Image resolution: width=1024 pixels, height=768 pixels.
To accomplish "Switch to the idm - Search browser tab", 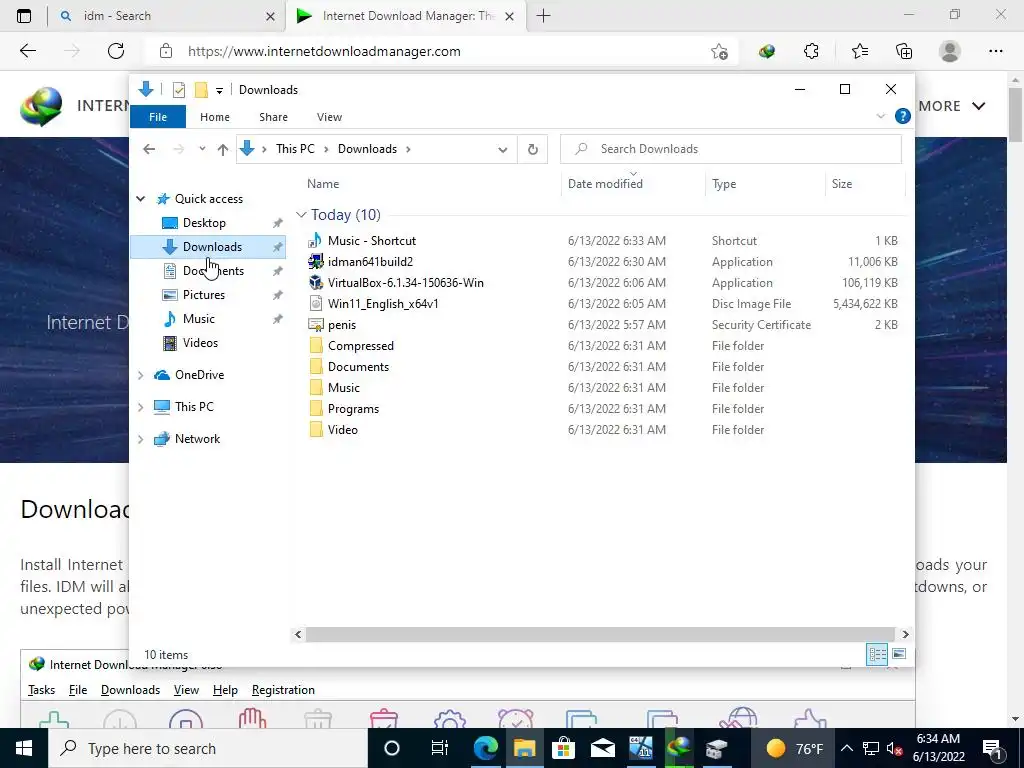I will tap(167, 16).
